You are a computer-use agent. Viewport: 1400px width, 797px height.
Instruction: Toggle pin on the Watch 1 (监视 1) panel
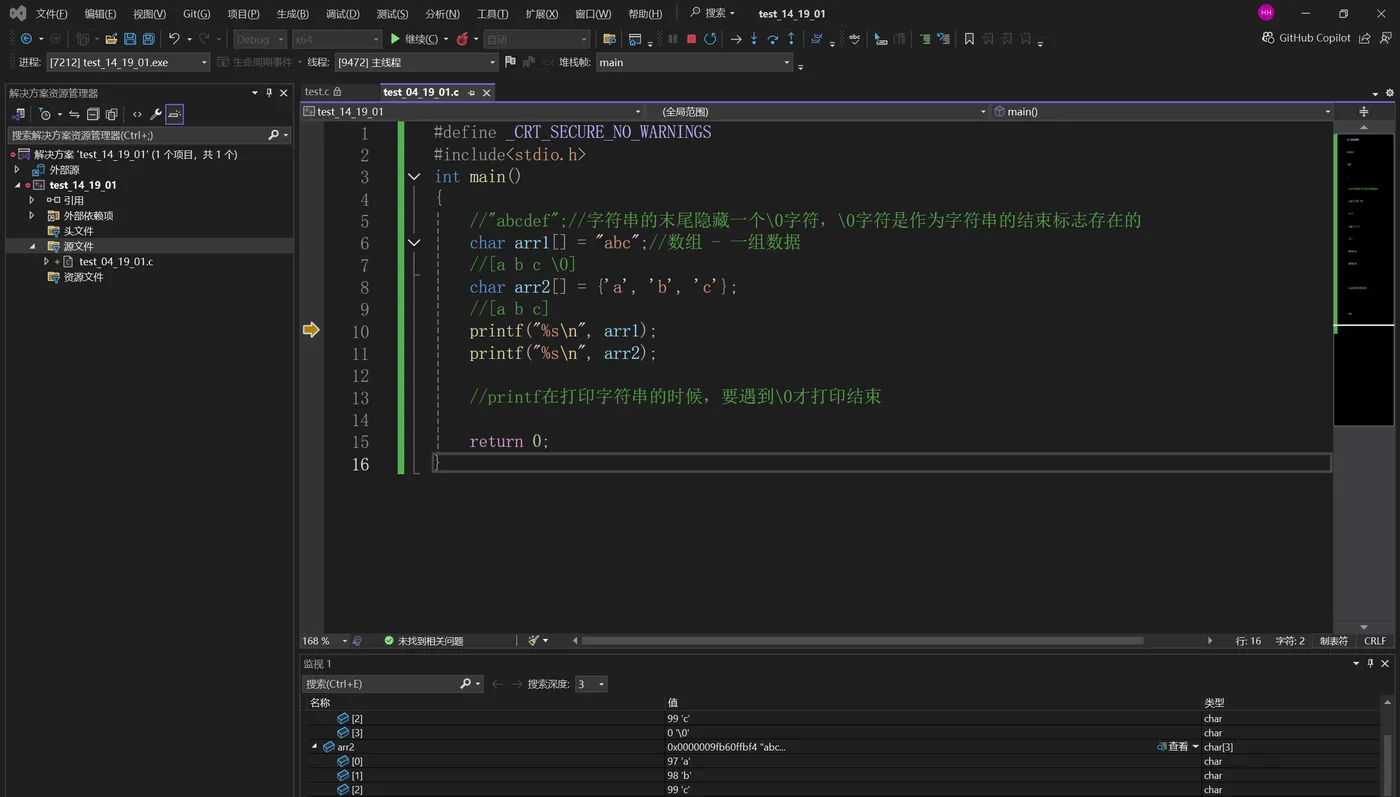click(x=1371, y=663)
